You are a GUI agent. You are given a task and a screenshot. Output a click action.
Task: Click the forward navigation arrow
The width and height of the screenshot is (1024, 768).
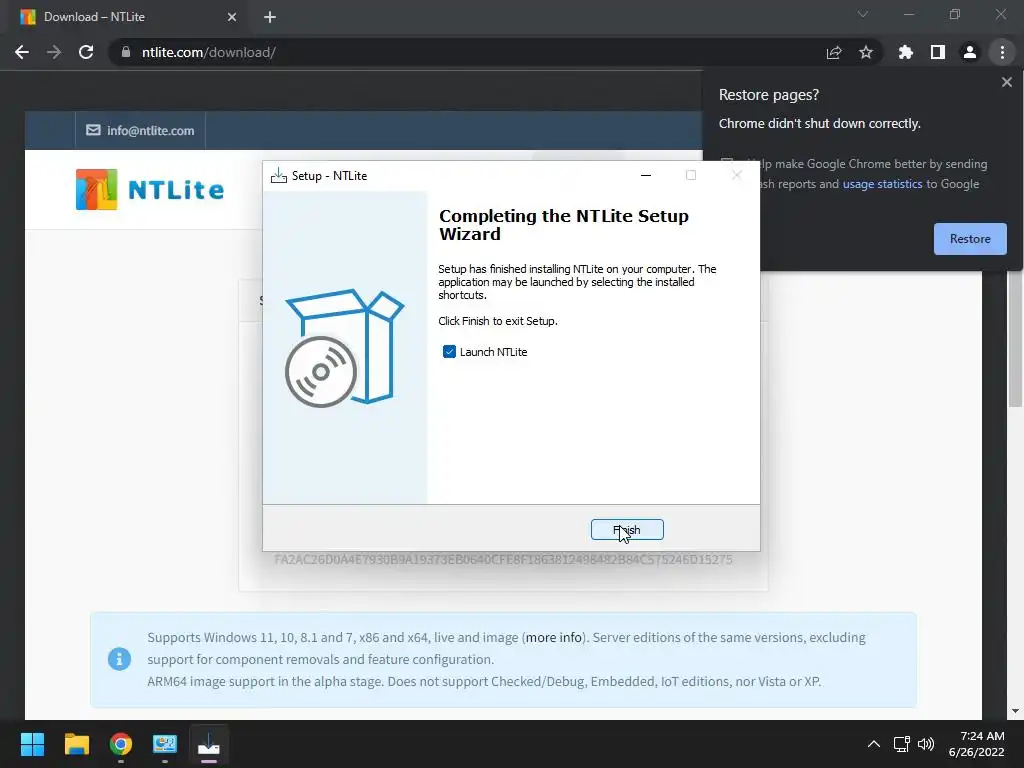tap(54, 52)
